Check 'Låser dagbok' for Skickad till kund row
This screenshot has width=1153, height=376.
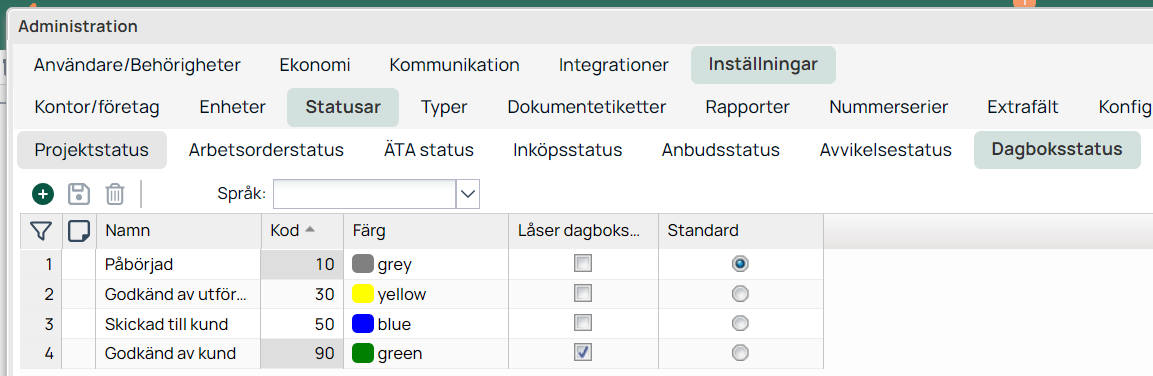coord(583,323)
